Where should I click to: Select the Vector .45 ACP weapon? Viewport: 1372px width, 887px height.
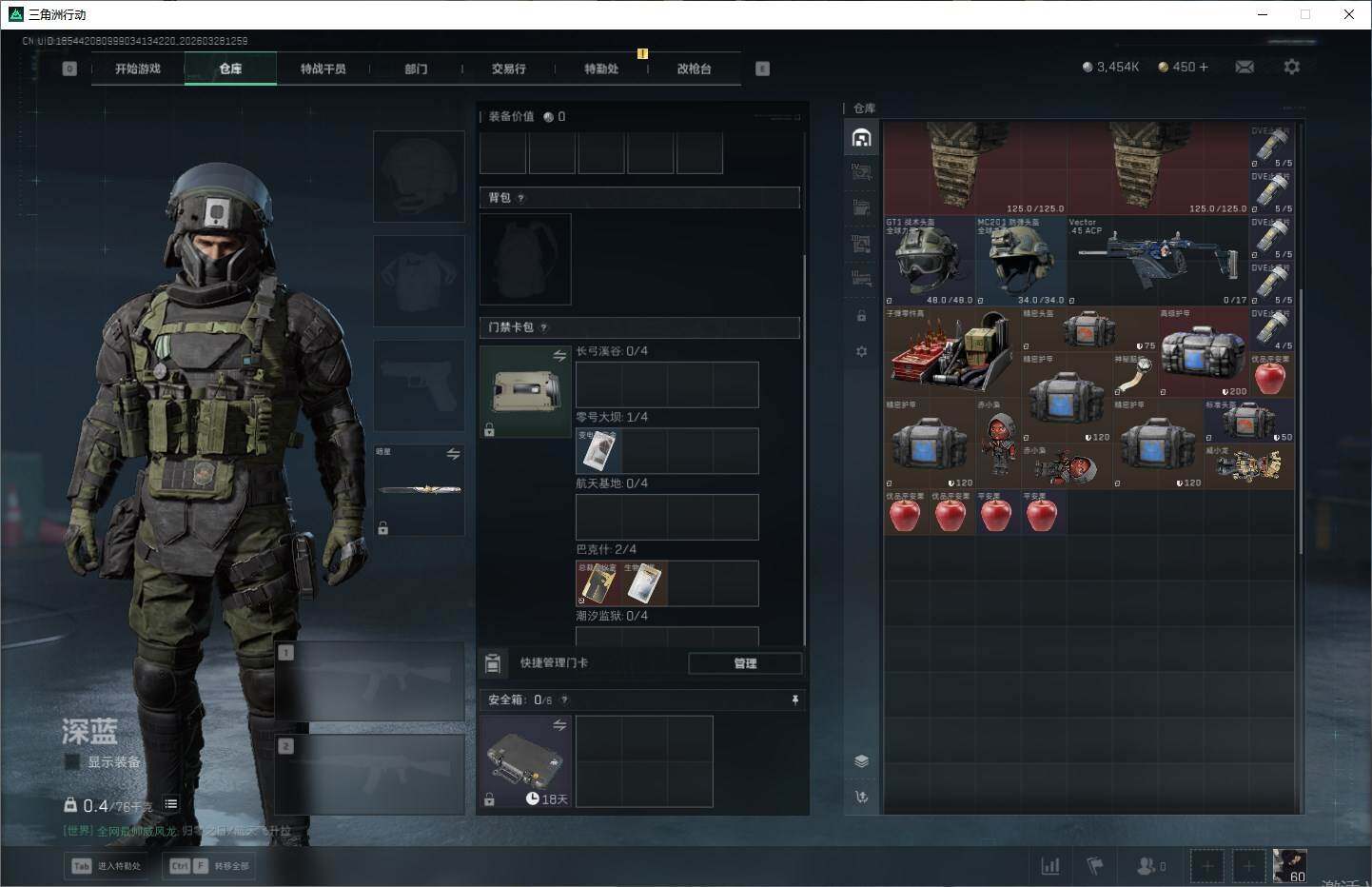1158,261
